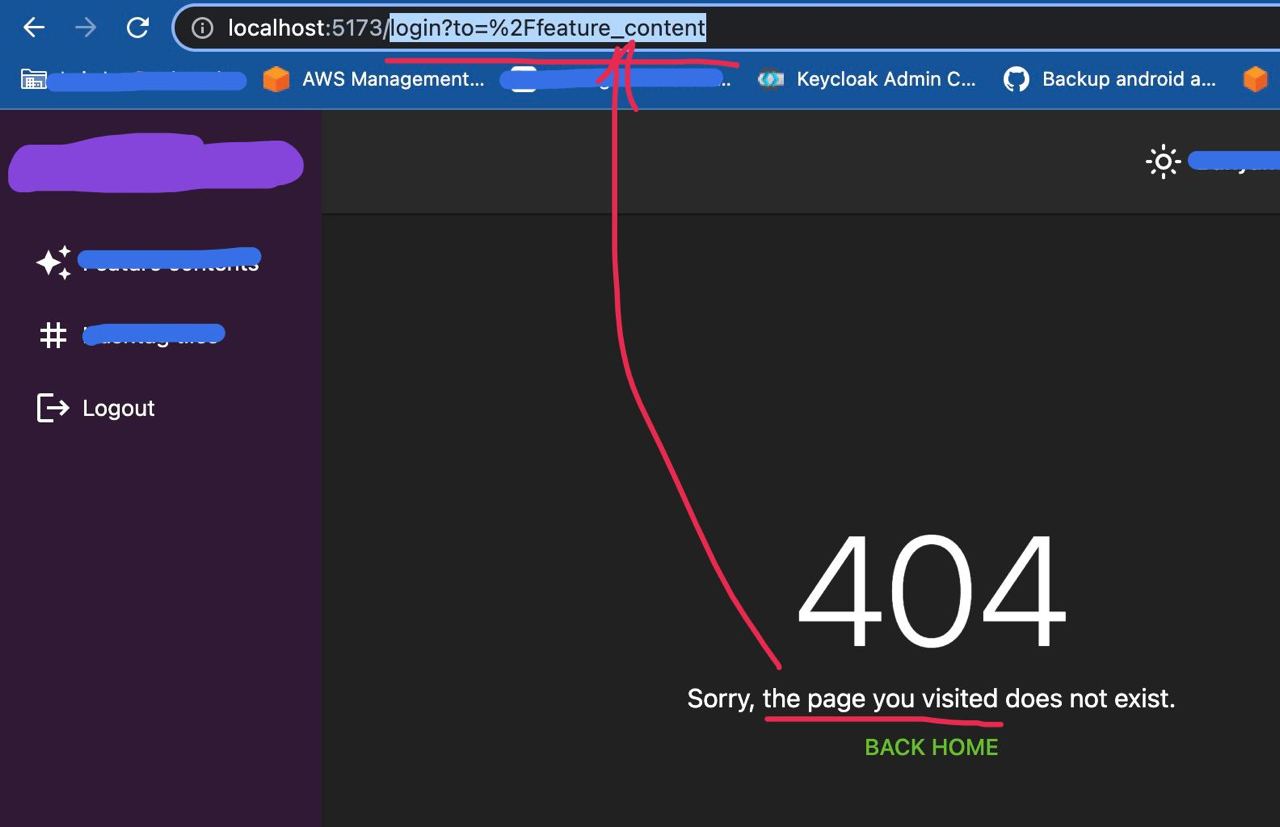Viewport: 1280px width, 827px height.
Task: Click the sparkle icon in the sidebar
Action: [x=53, y=262]
